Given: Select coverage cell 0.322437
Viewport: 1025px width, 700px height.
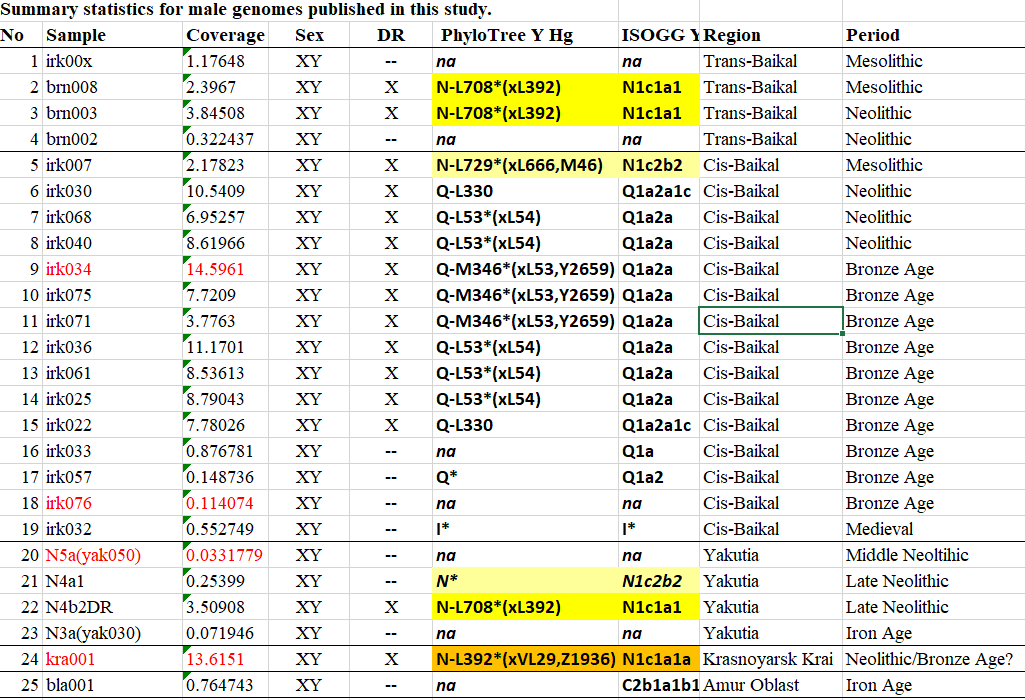Looking at the screenshot, I should pyautogui.click(x=225, y=139).
